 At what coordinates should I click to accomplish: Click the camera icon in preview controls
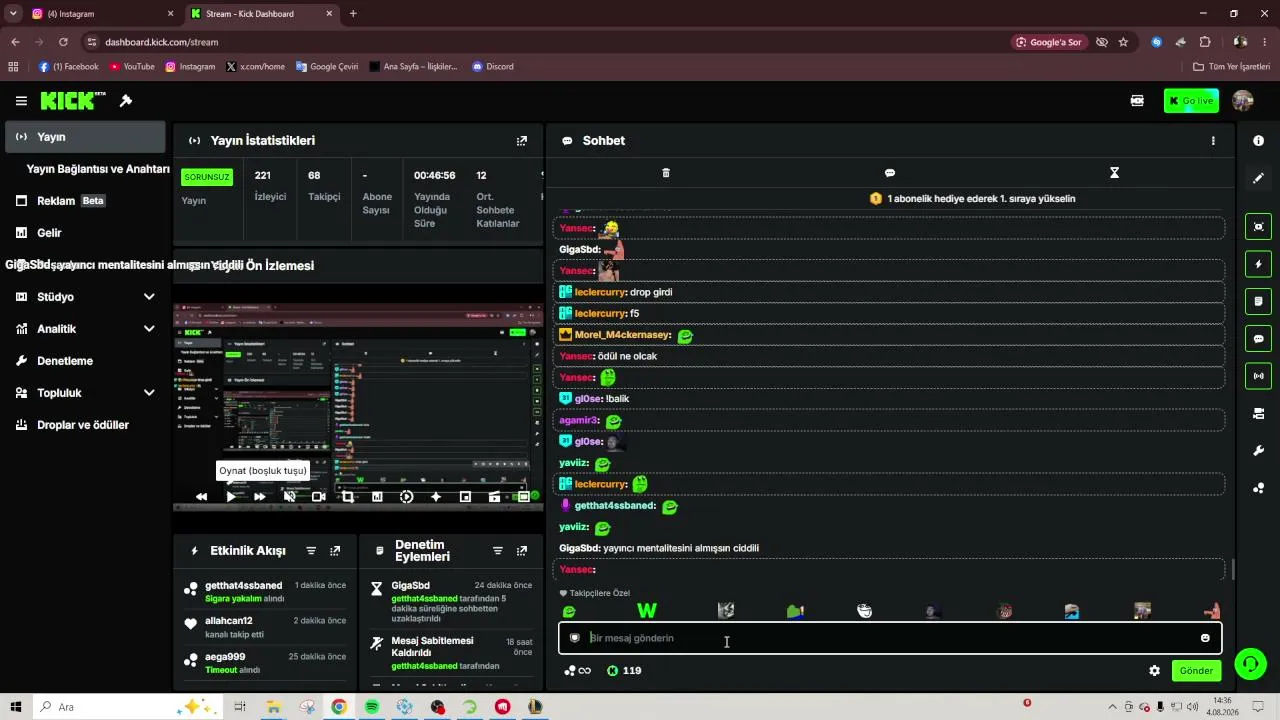[x=318, y=496]
